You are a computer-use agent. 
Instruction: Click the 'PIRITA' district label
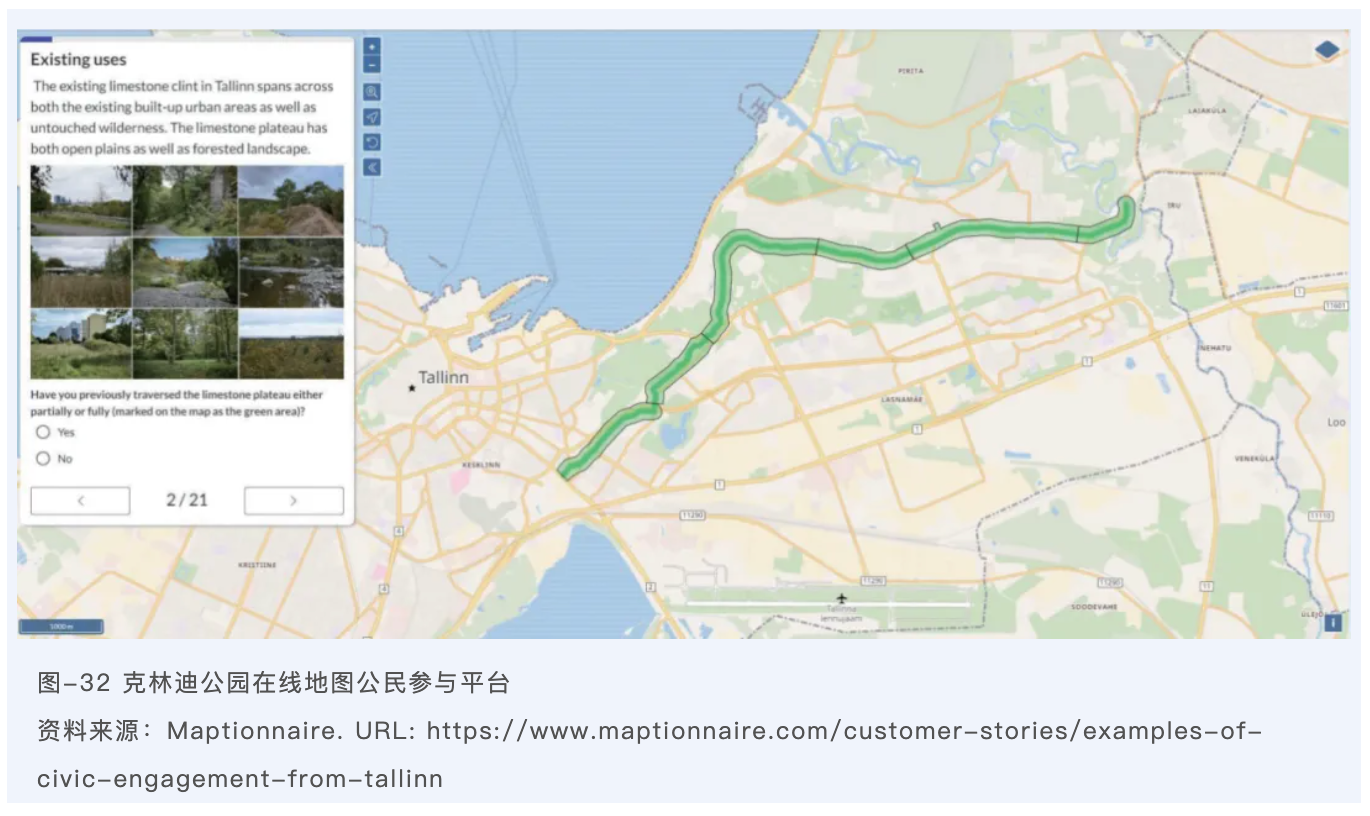point(910,71)
